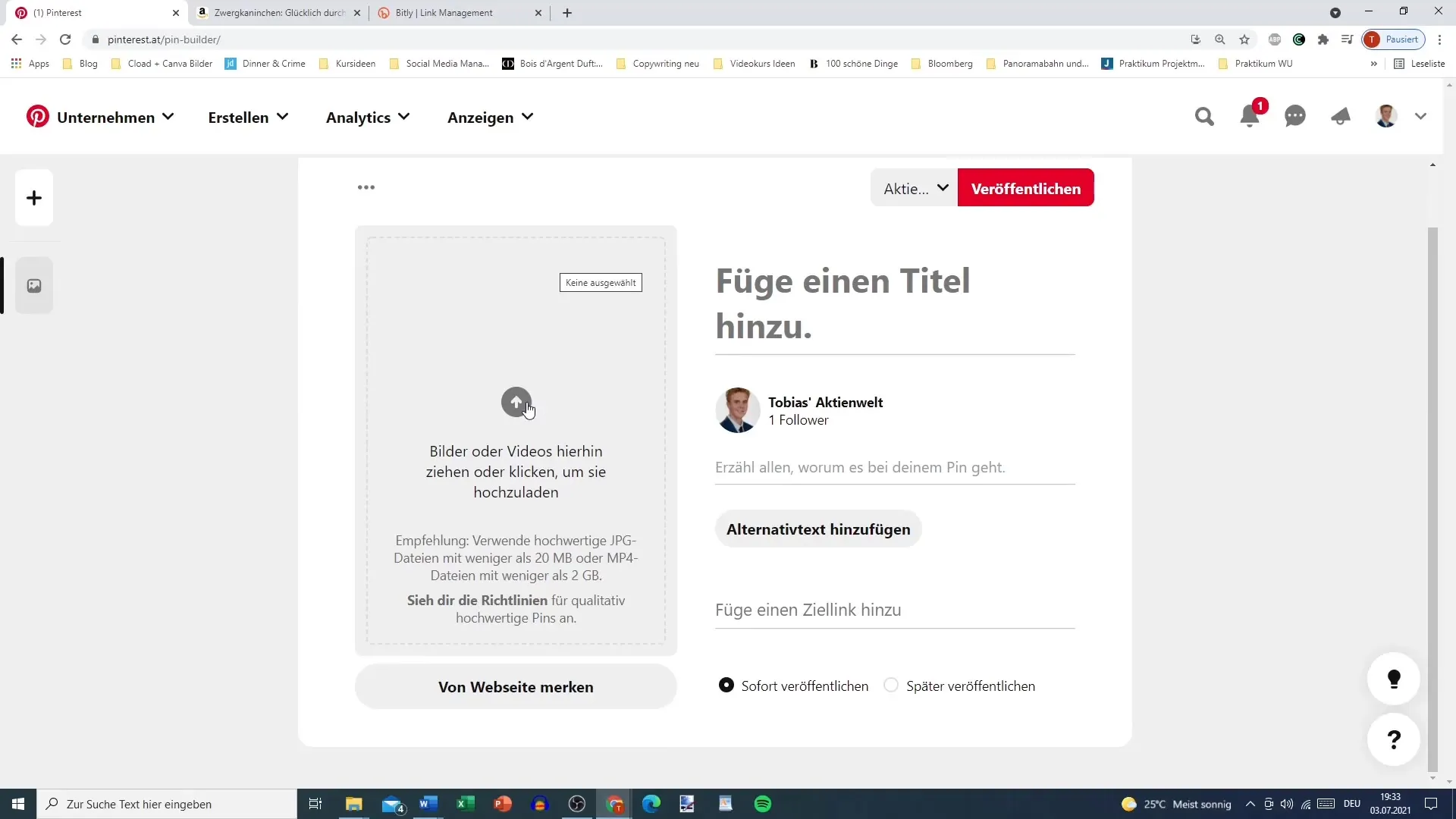
Task: Open the Bloomberg bookmark folder
Action: tap(942, 64)
